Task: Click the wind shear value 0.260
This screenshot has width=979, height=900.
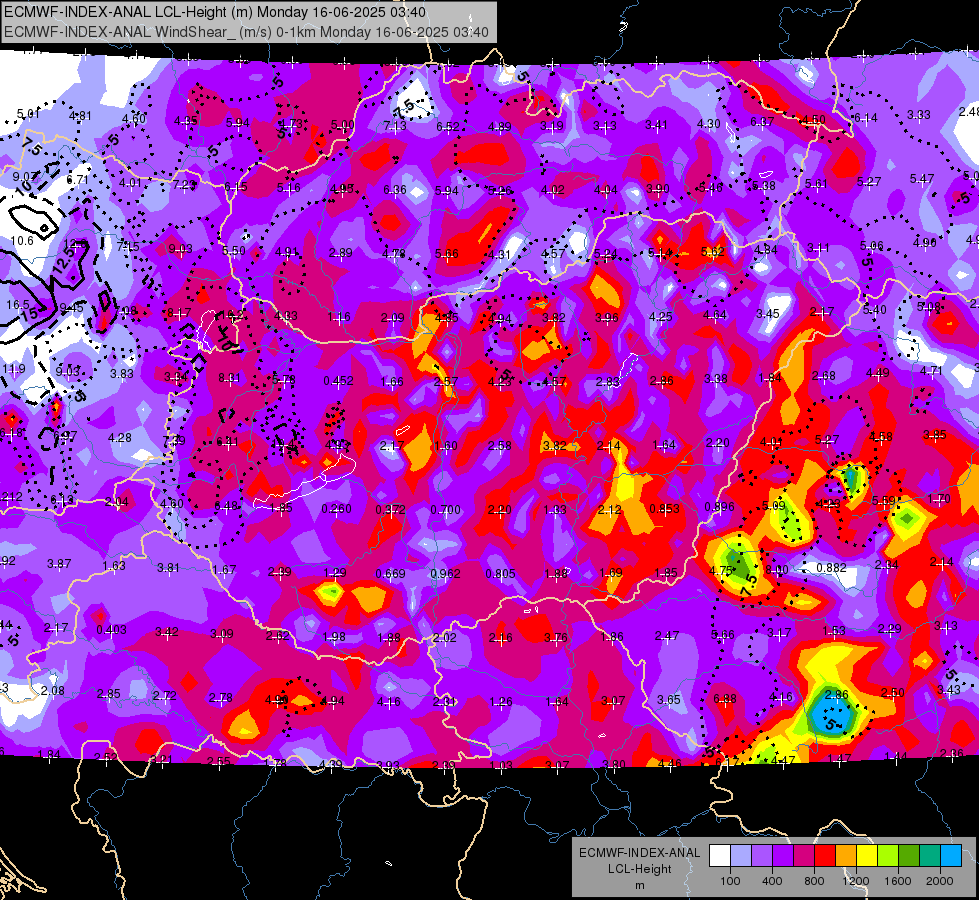Action: [337, 509]
